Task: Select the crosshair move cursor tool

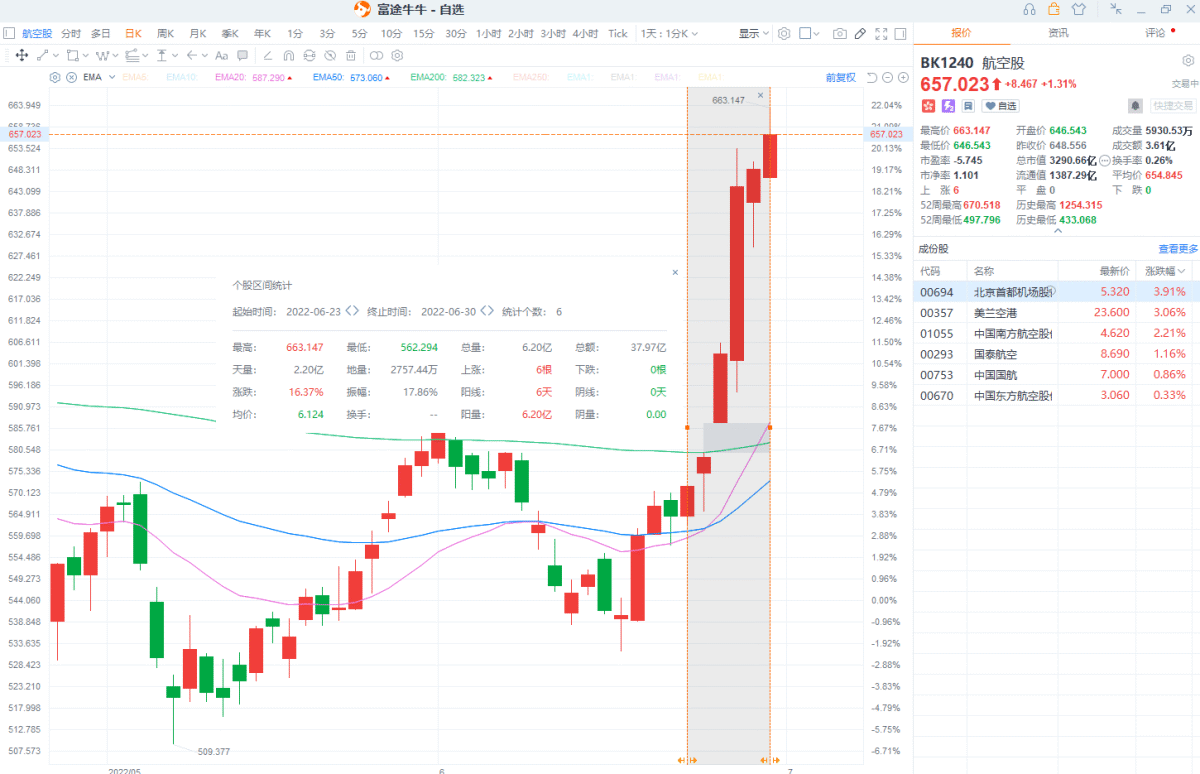Action: point(22,55)
